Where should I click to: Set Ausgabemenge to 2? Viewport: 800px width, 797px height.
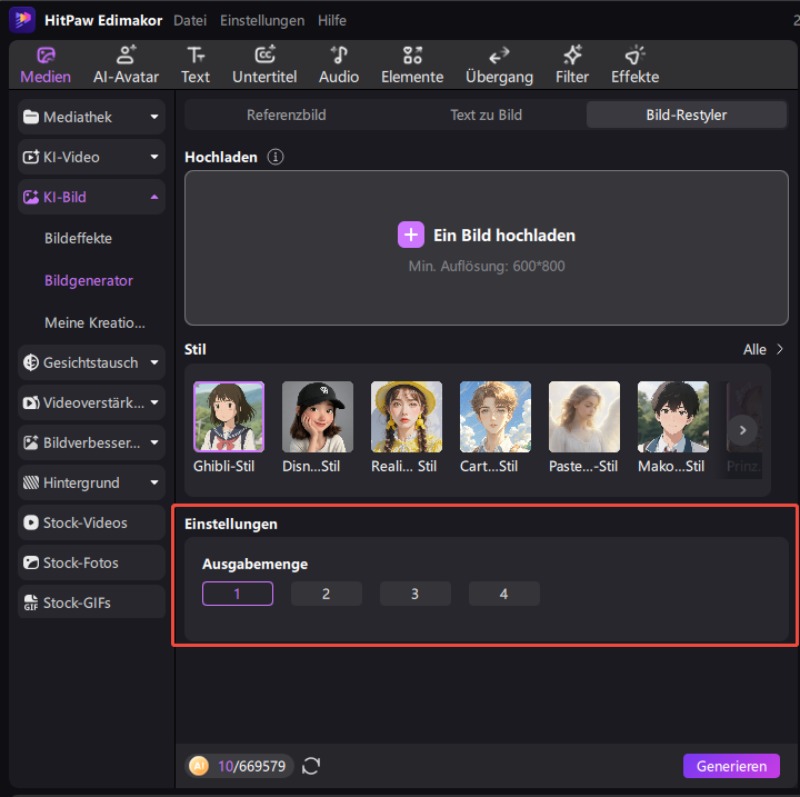pos(326,594)
